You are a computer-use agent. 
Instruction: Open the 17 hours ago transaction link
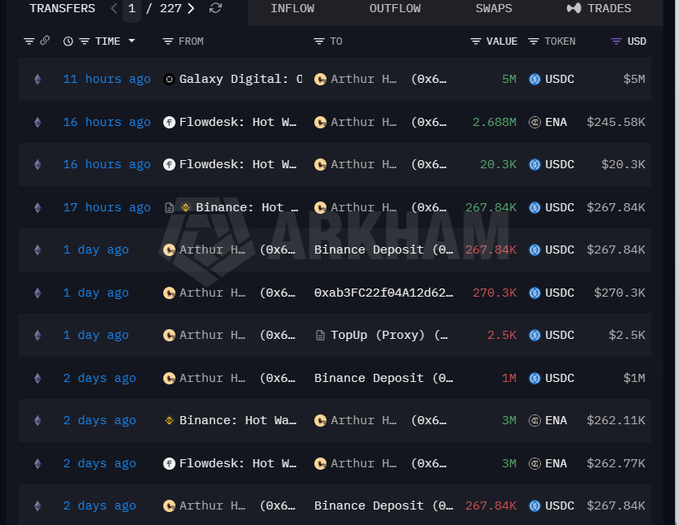pos(107,207)
